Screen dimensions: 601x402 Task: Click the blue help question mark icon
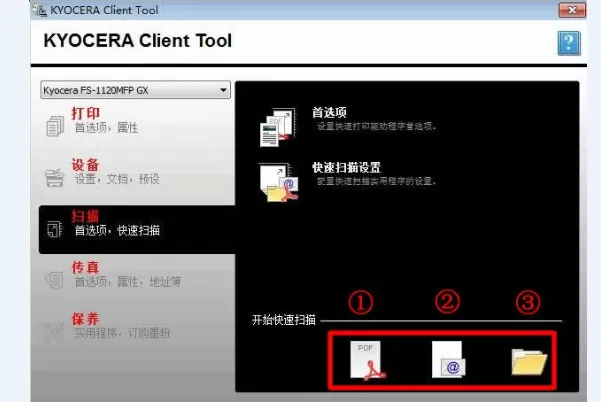click(x=569, y=44)
